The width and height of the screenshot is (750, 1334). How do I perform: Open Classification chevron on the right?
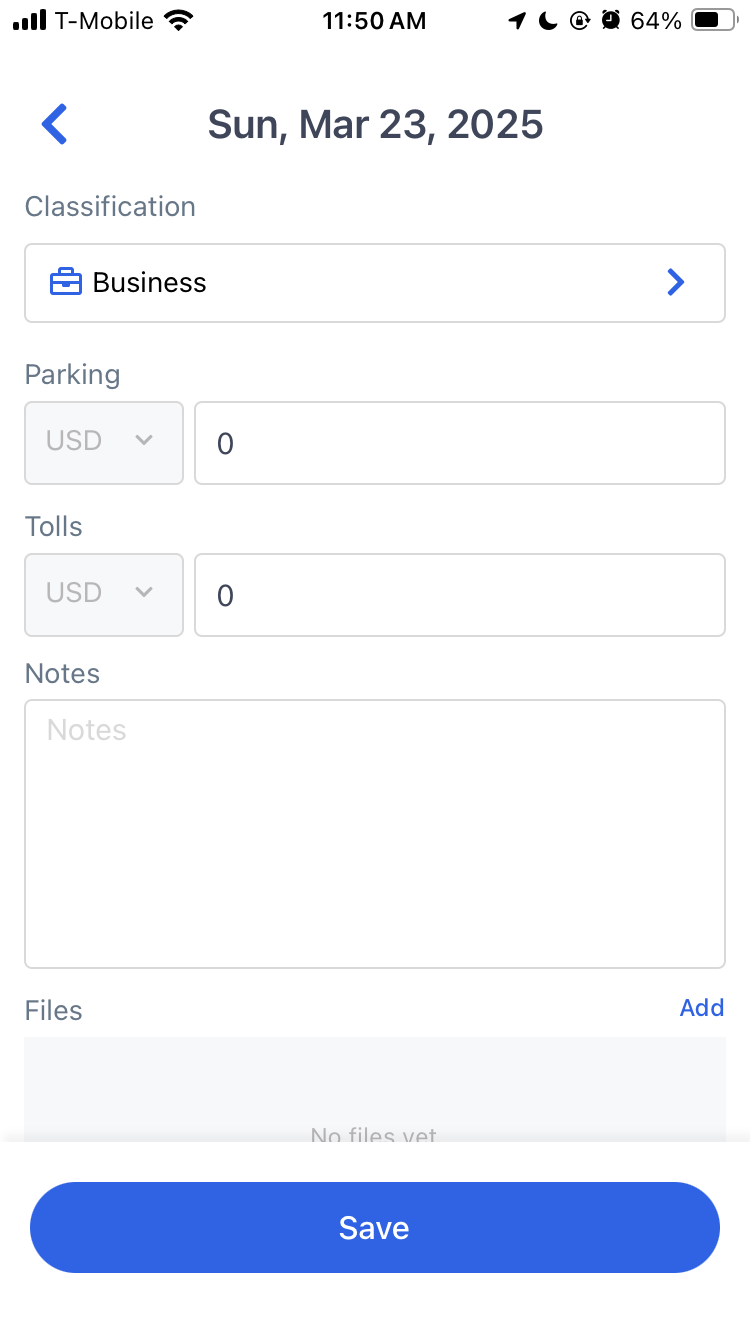coord(676,283)
